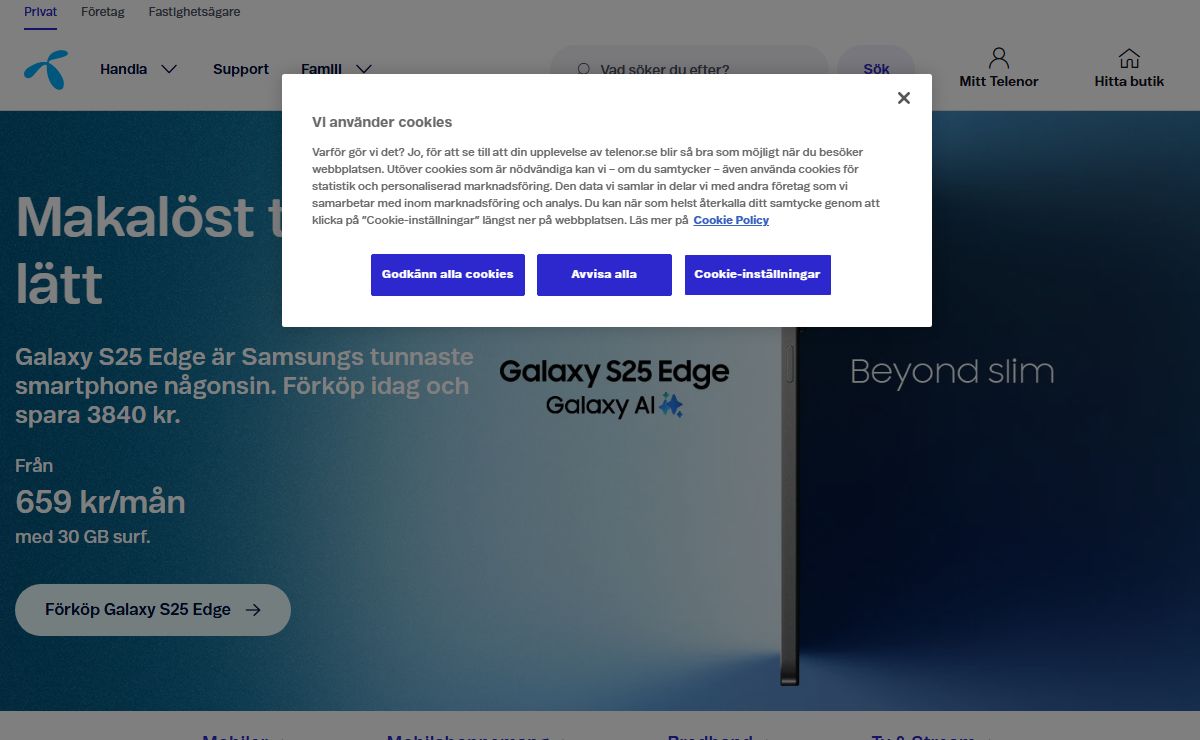Viewport: 1200px width, 740px height.
Task: Click the Mitt Telenor label
Action: coord(999,82)
